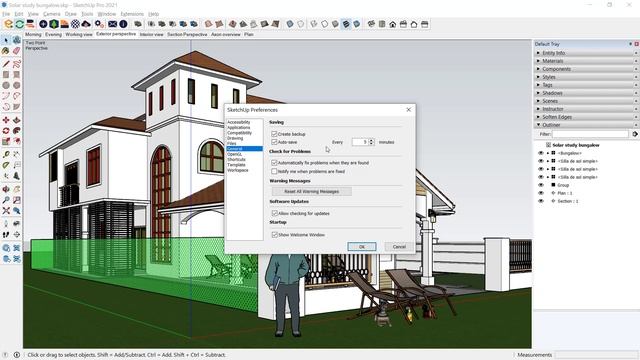Viewport: 640px width, 360px height.
Task: Toggle visibility of Plan : 1 section
Action: pyautogui.click(x=541, y=193)
